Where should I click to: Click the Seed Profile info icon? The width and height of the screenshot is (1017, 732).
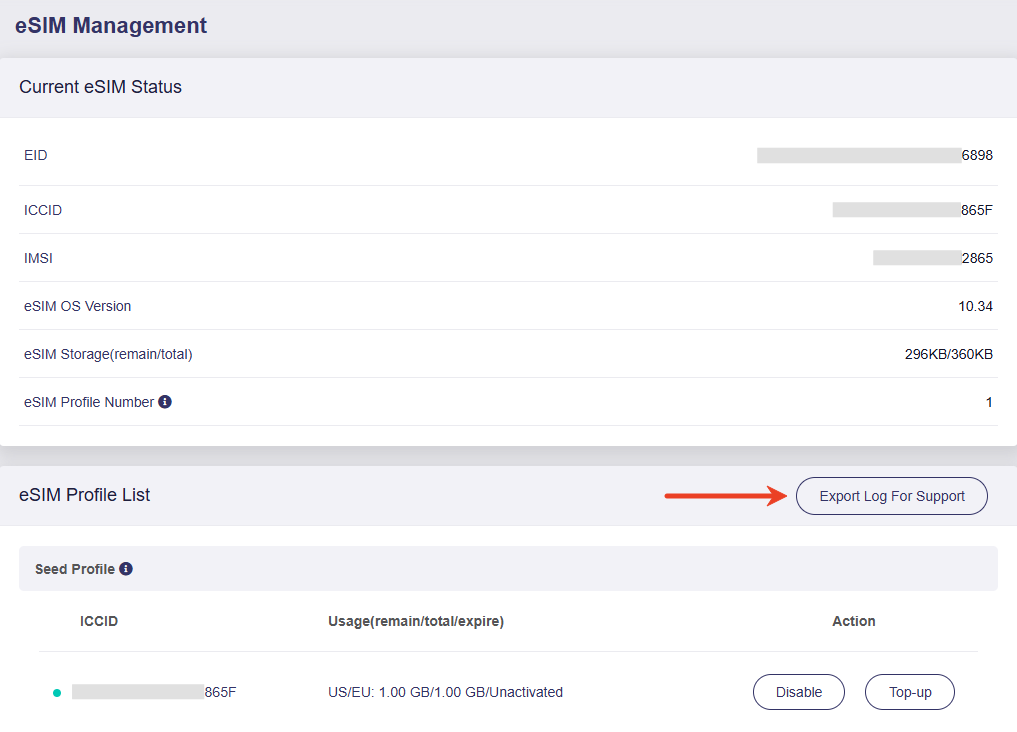tap(126, 569)
